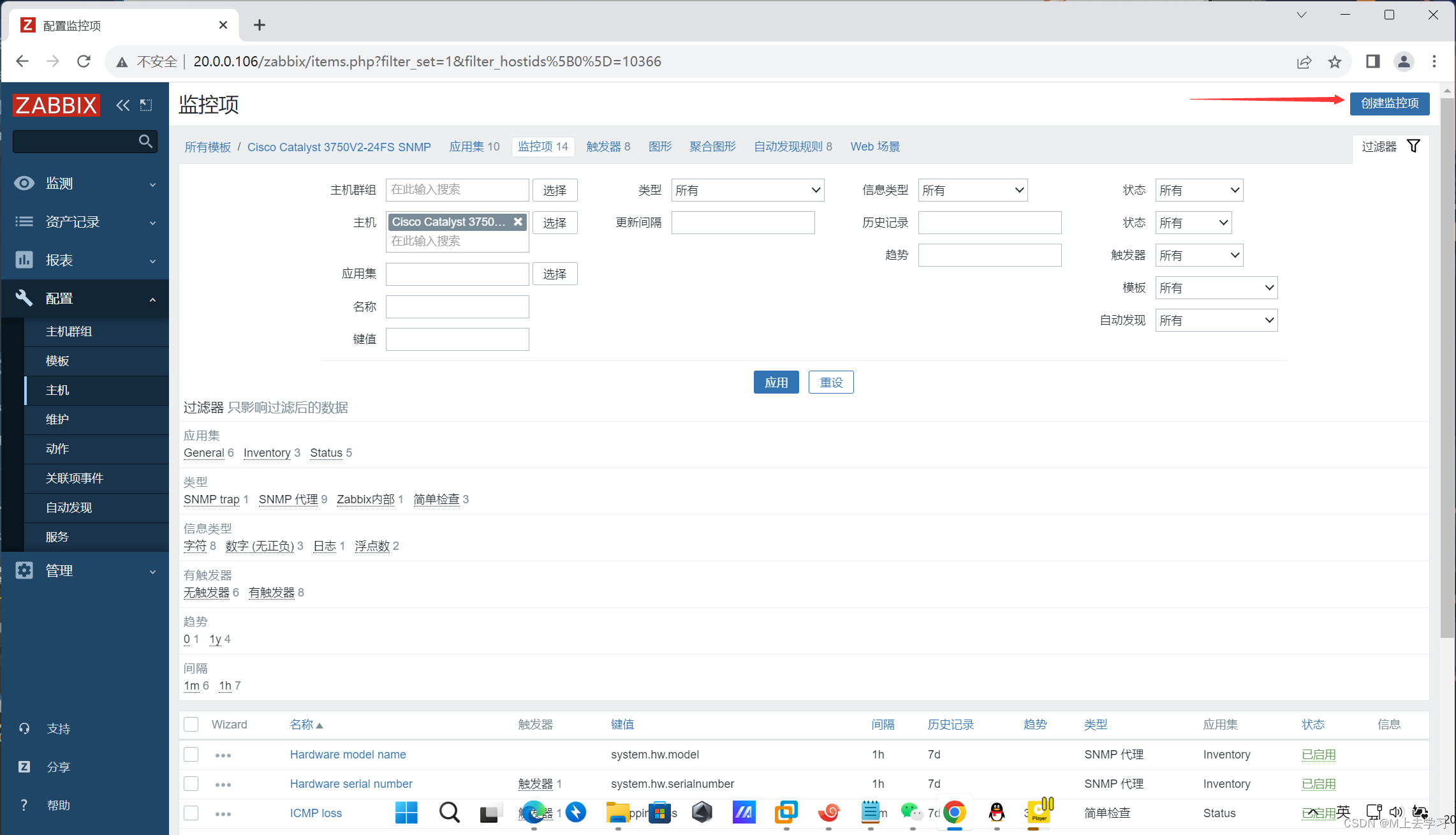Collapse the sidebar with double-chevron icon
This screenshot has width=1456, height=835.
122,105
